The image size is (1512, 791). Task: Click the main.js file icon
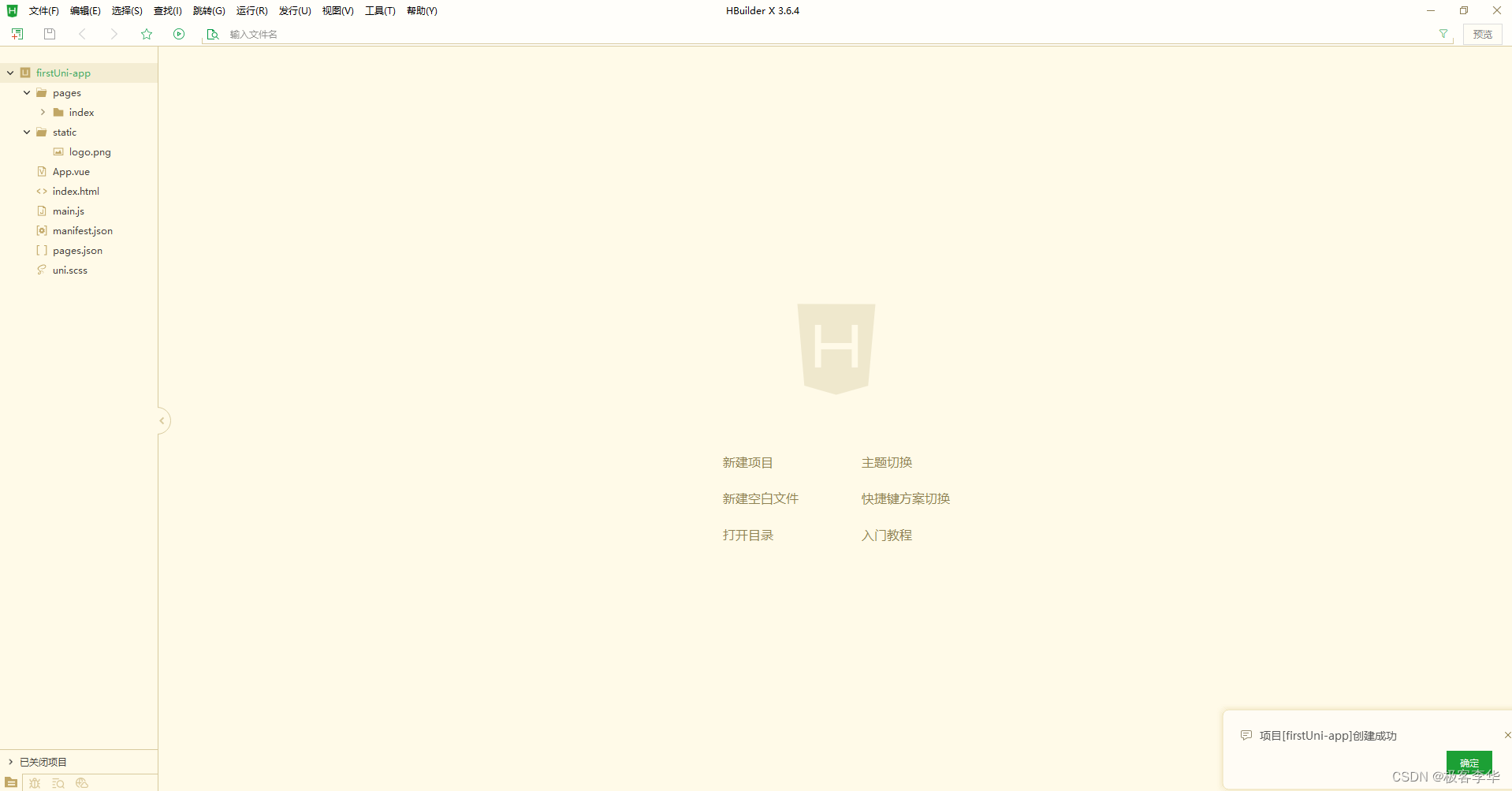[x=42, y=211]
